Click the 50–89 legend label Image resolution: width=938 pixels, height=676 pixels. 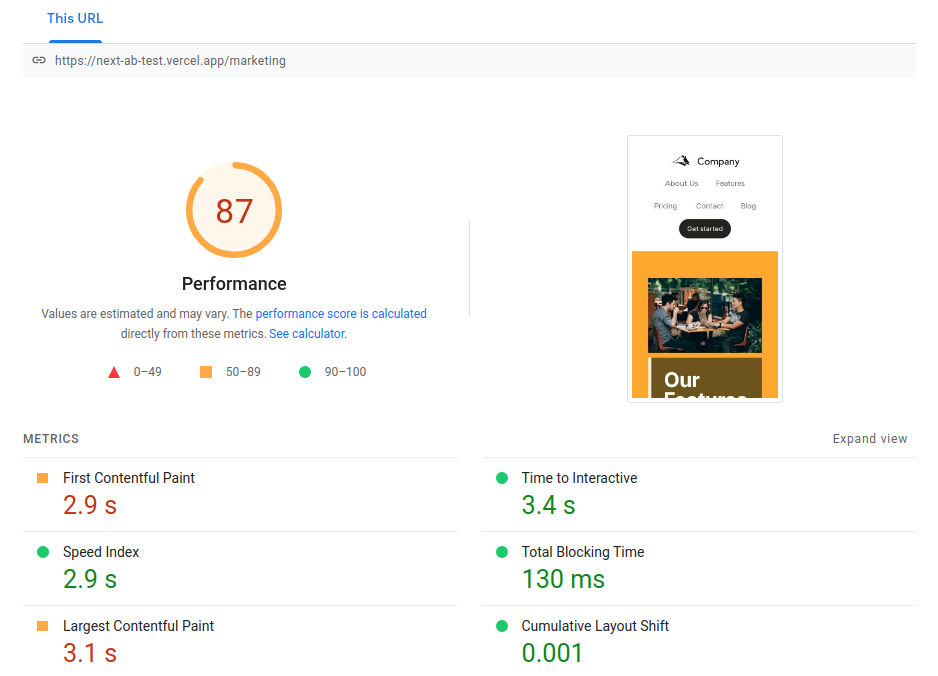click(x=243, y=372)
